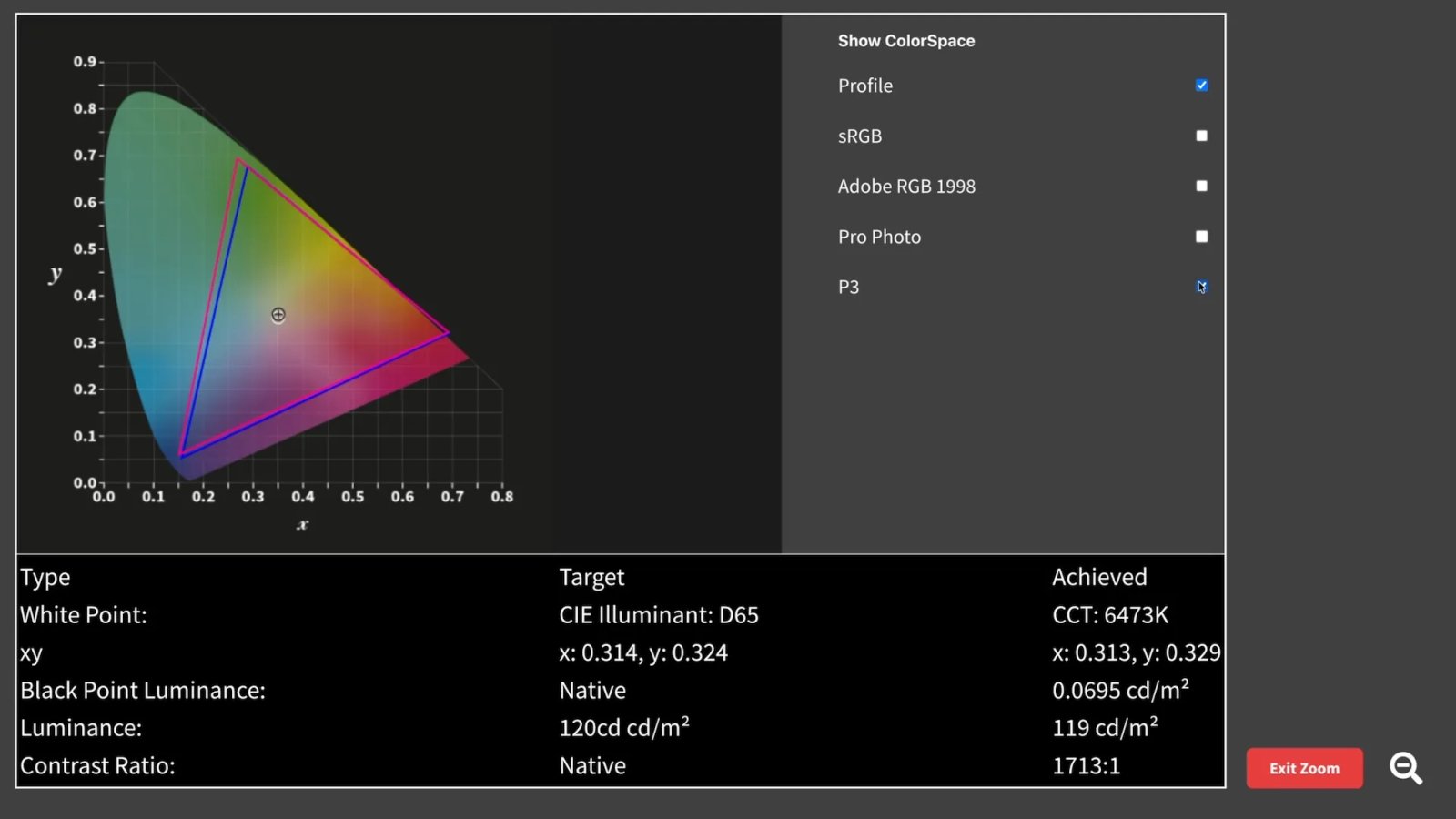Click the Achieved column header
1456x819 pixels.
click(1099, 577)
